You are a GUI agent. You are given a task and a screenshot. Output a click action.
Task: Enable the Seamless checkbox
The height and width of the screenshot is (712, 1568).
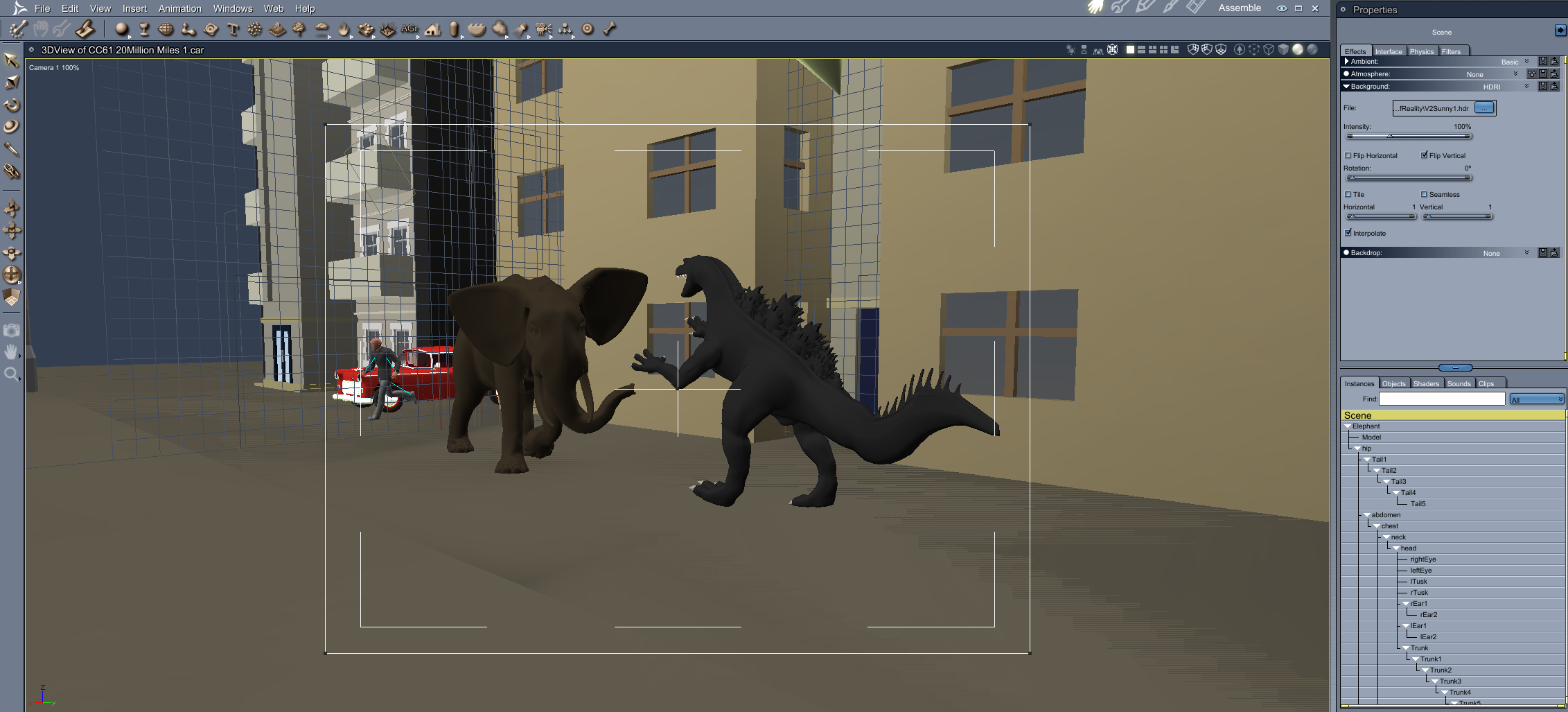pos(1424,195)
